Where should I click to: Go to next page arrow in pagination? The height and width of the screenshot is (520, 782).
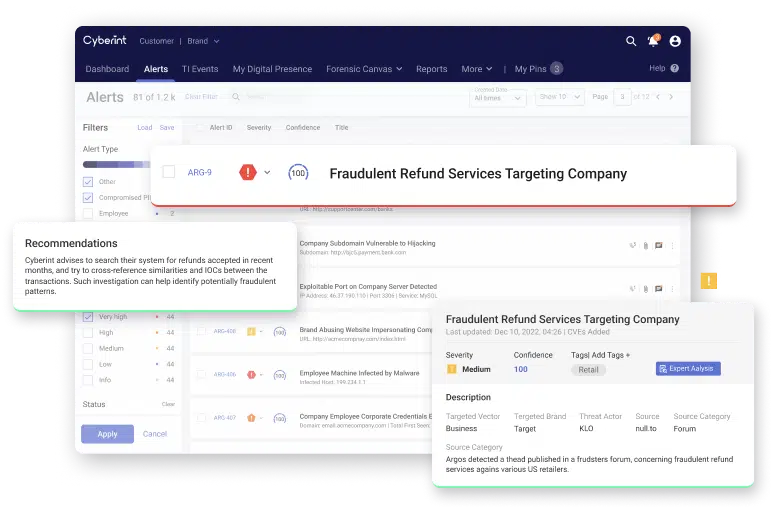pos(671,97)
